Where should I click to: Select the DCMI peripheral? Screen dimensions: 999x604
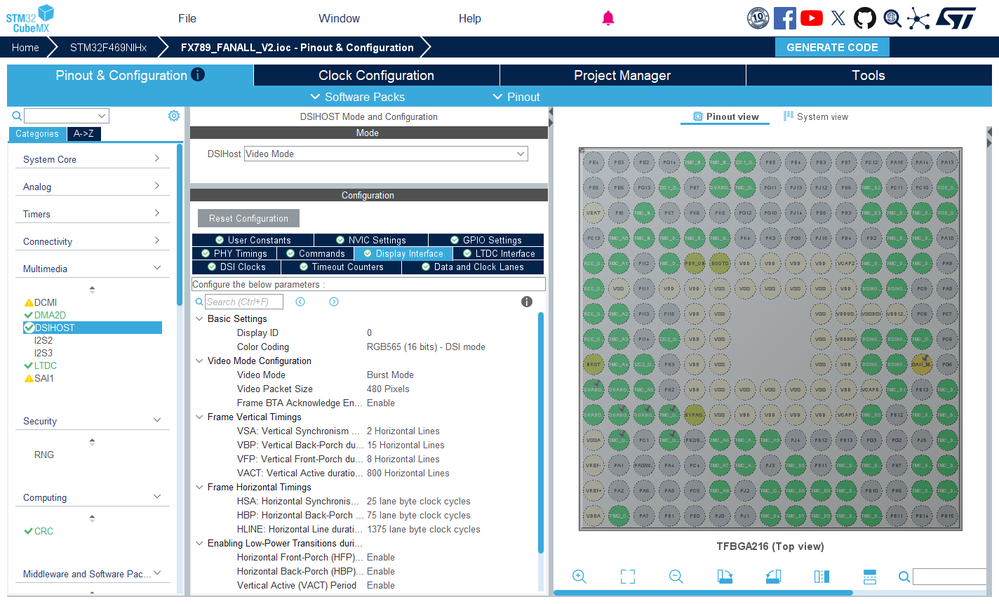(x=45, y=302)
